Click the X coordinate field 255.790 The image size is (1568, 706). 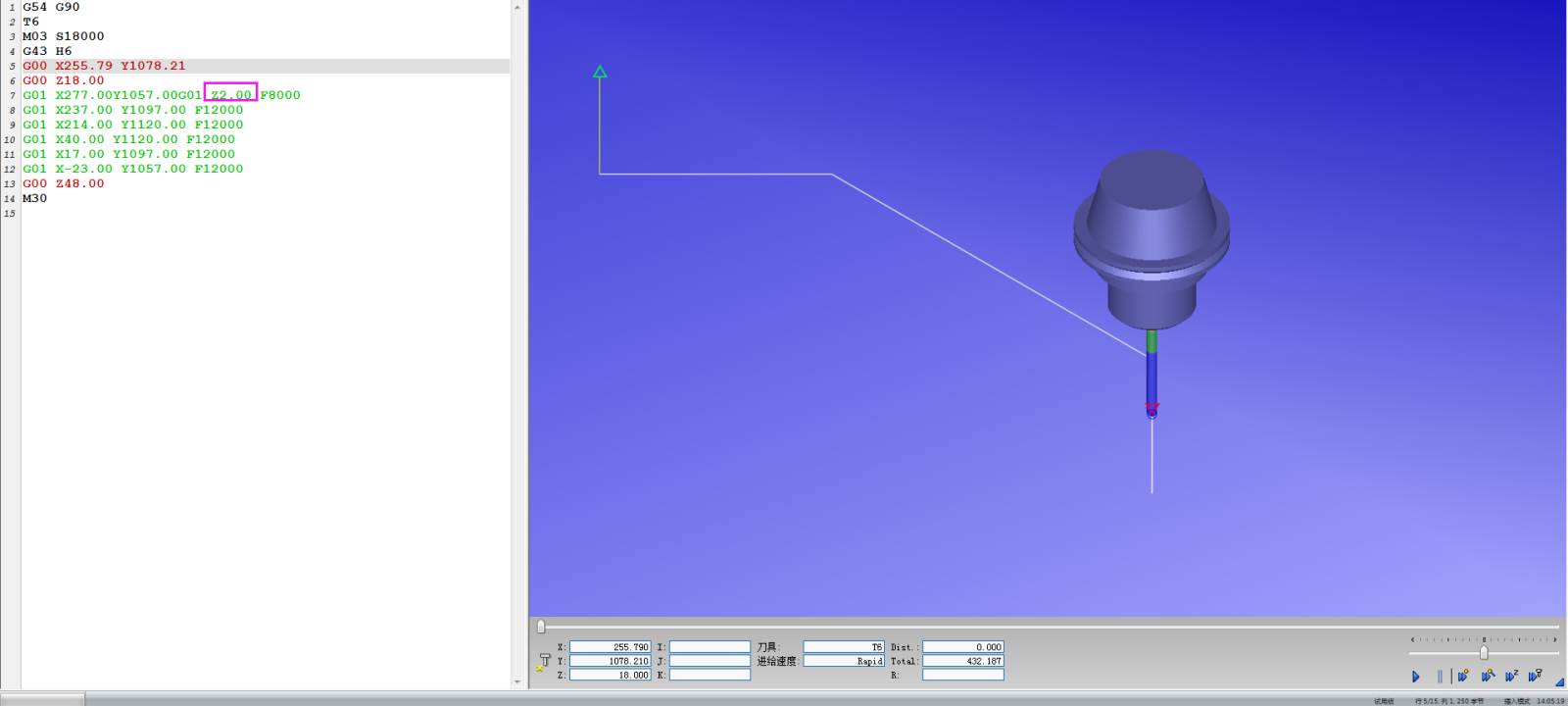tap(610, 647)
